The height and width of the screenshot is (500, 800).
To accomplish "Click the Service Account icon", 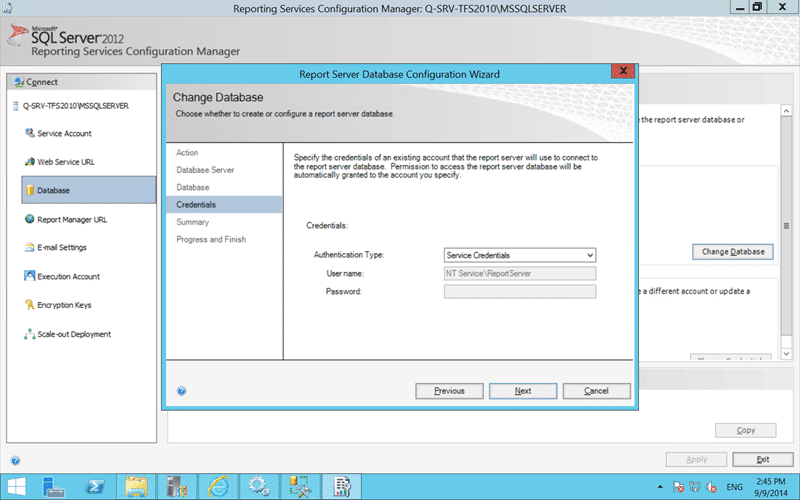I will [x=30, y=133].
